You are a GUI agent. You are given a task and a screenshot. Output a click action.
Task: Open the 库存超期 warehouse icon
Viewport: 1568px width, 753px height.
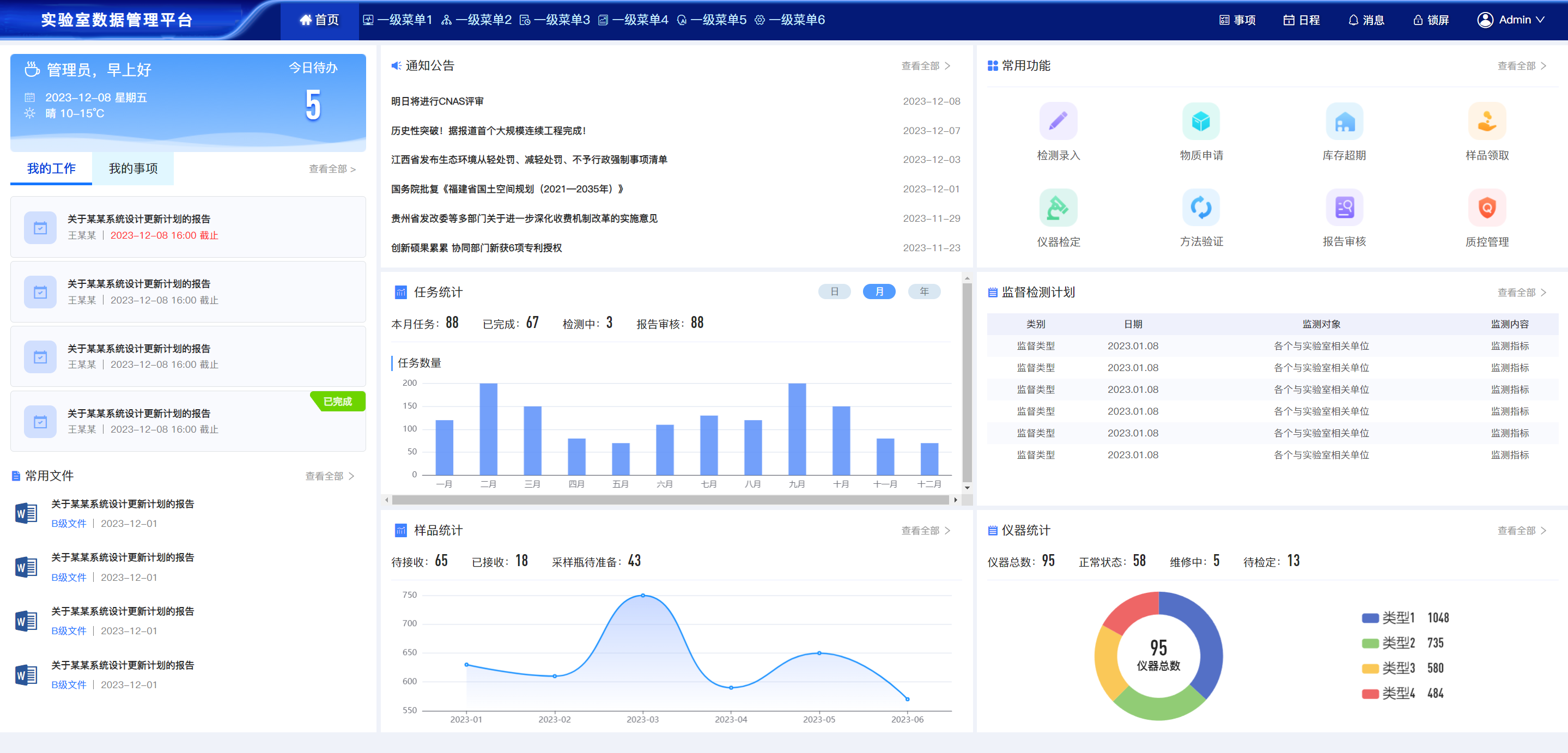tap(1344, 121)
